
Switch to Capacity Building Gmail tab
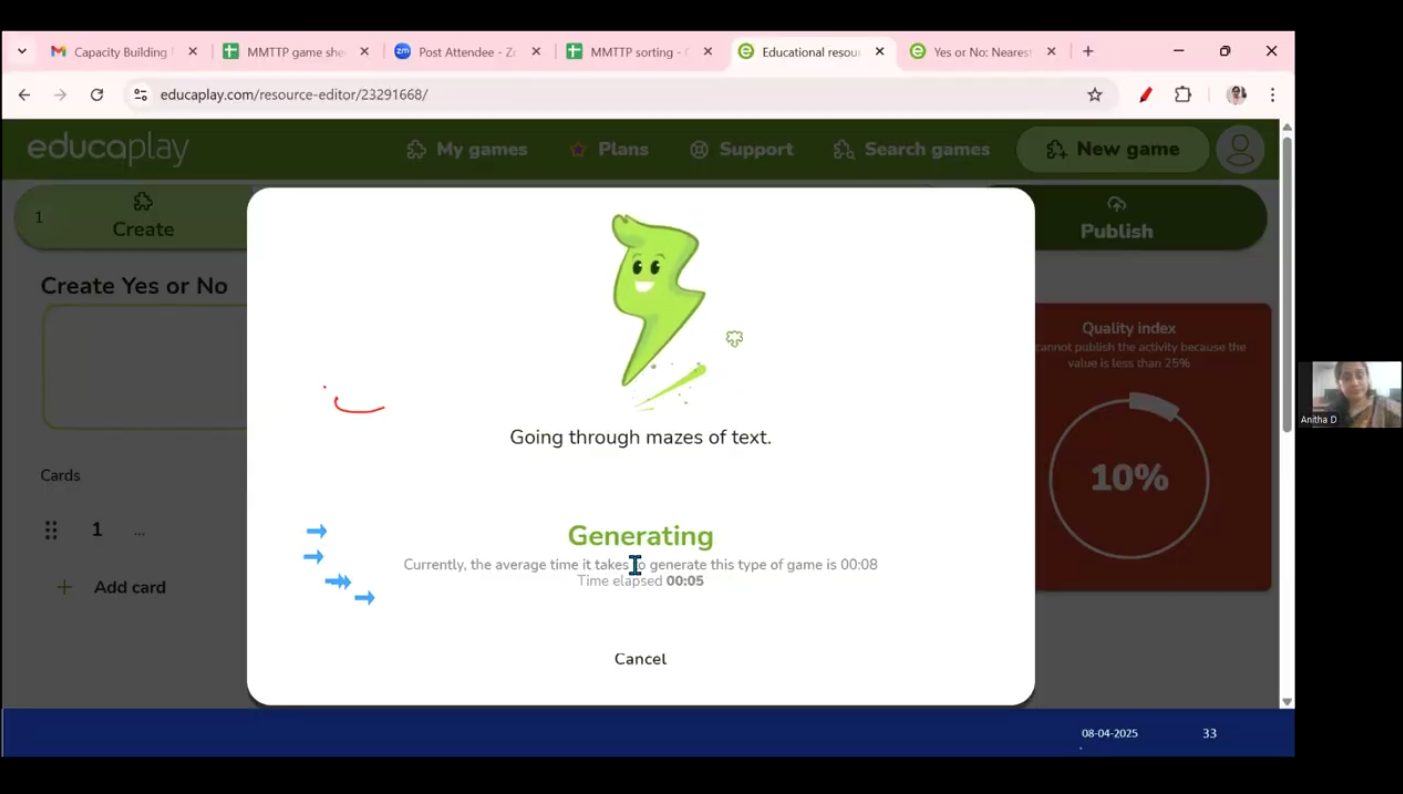[x=120, y=52]
